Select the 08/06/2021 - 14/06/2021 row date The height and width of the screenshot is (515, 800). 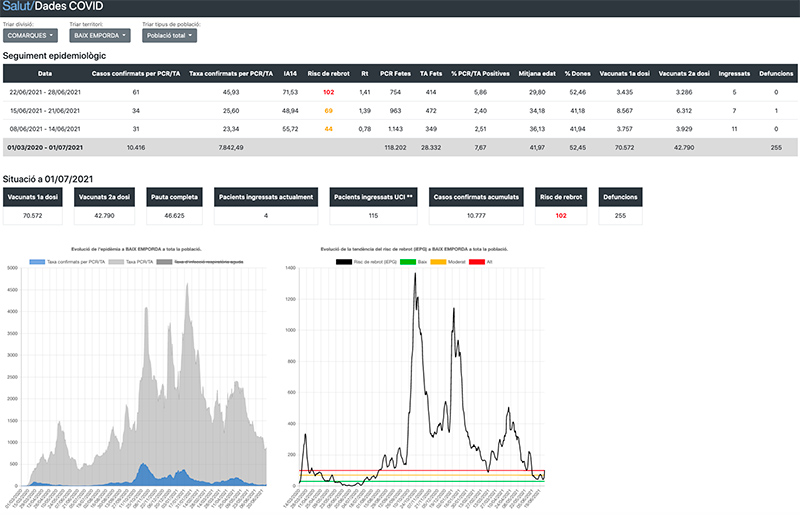point(45,129)
